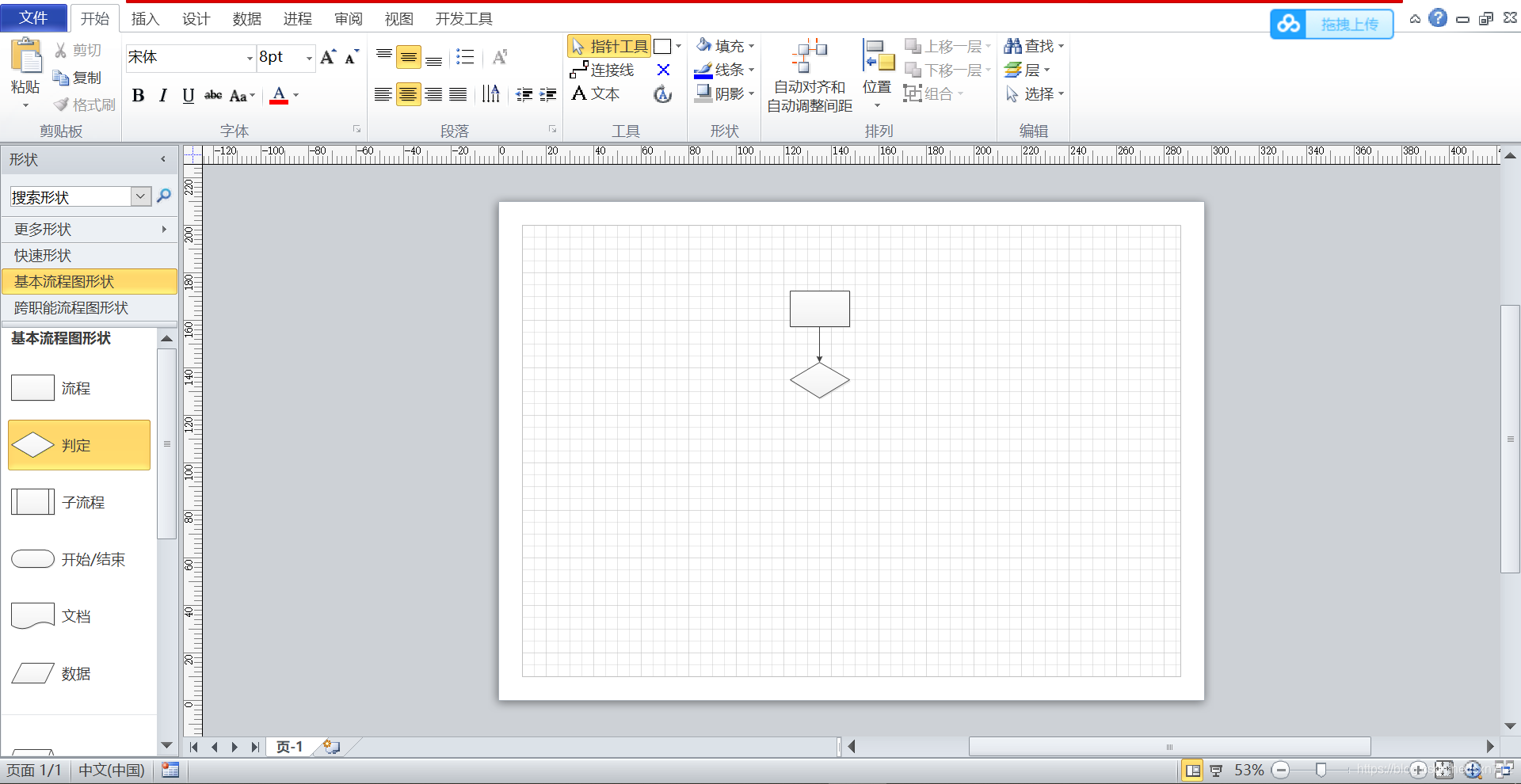Click the Copy (复制) button
The height and width of the screenshot is (784, 1521).
77,78
